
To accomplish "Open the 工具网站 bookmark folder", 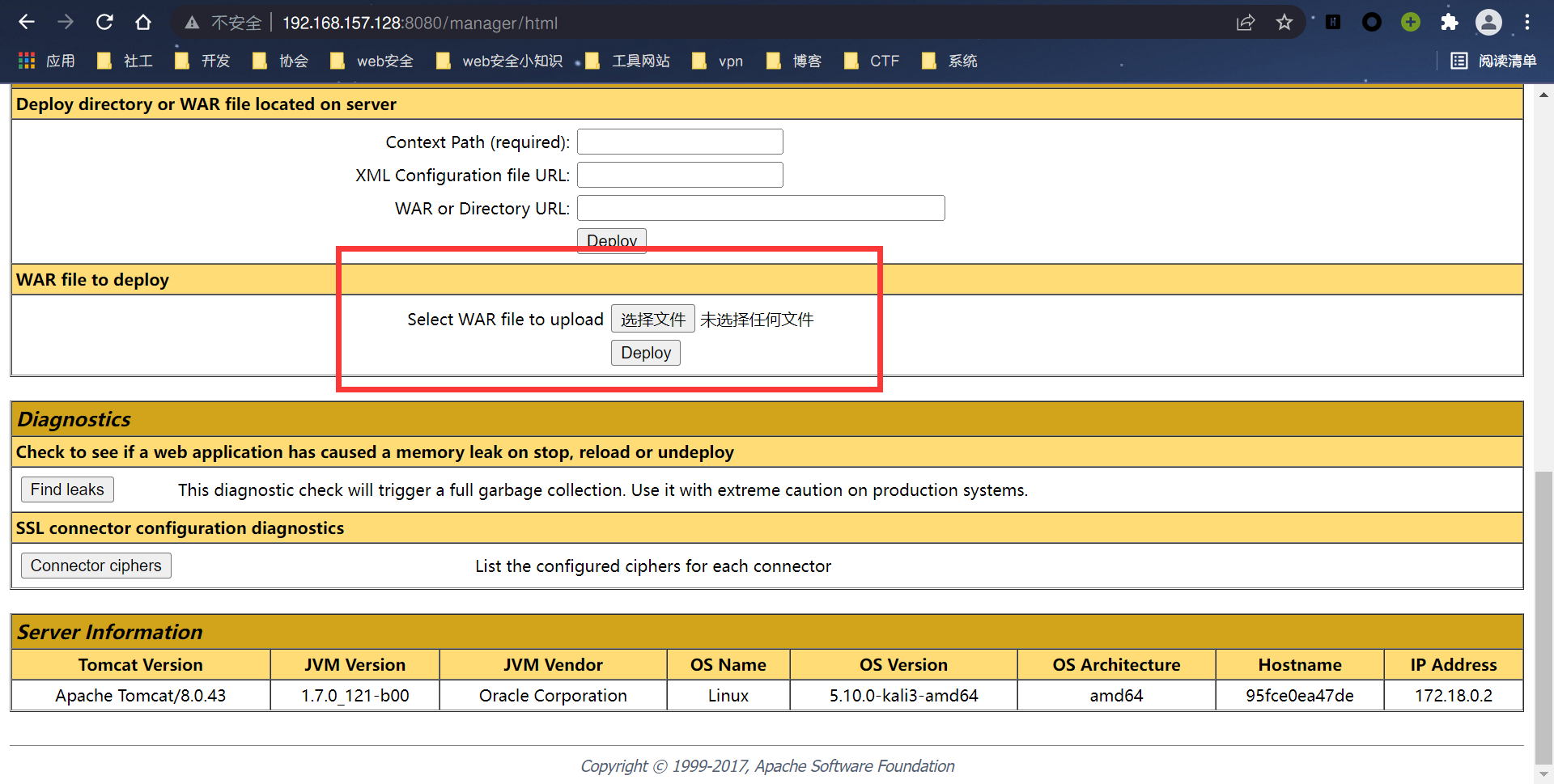I will coord(628,61).
